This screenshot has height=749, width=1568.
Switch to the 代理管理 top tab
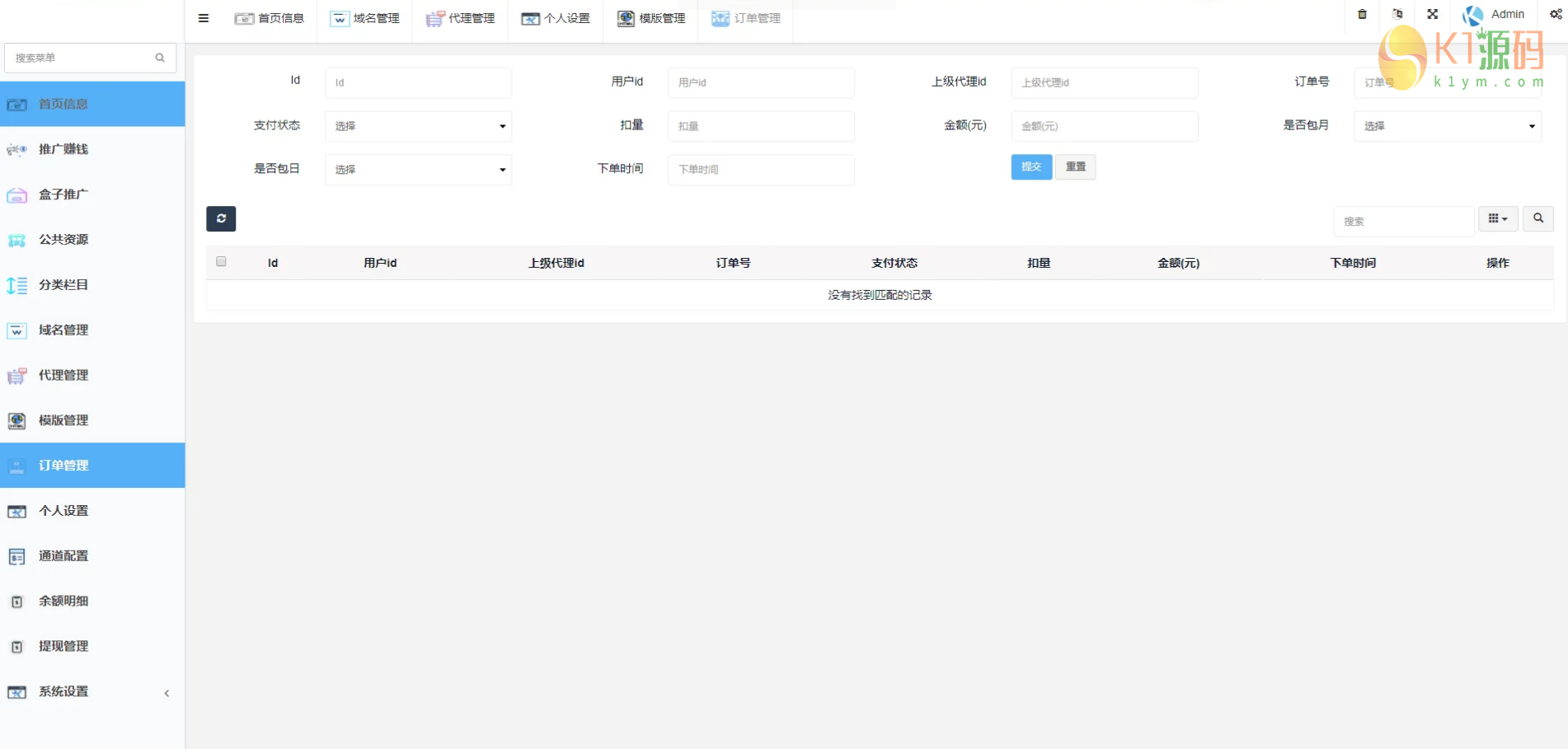(460, 18)
